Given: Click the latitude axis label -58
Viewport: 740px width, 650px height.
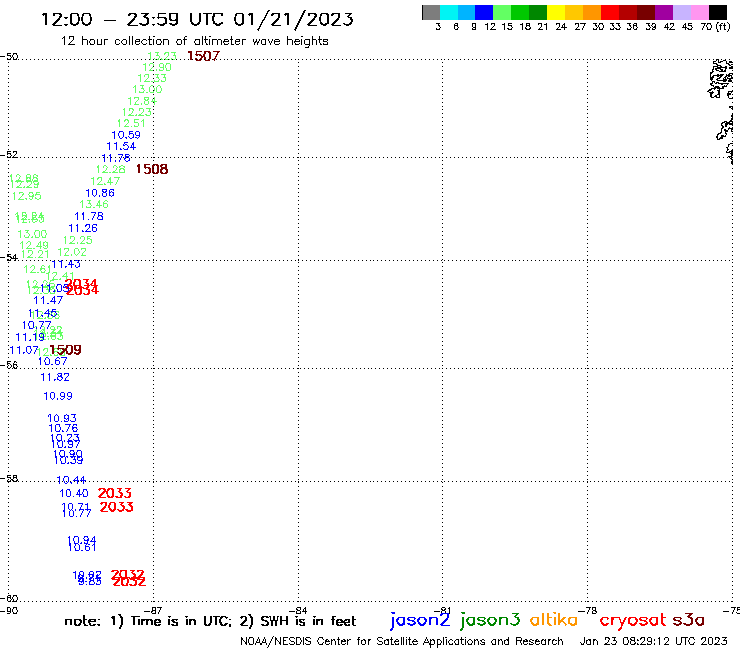Looking at the screenshot, I should [9, 478].
